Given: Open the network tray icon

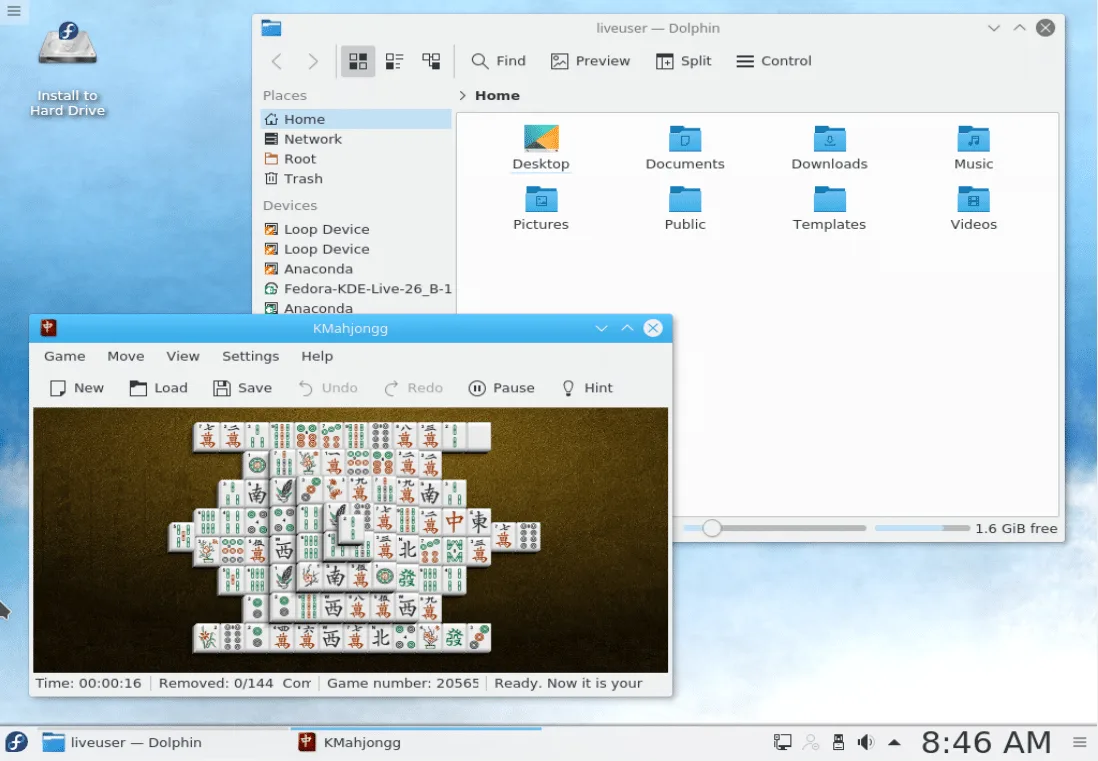Looking at the screenshot, I should tap(782, 742).
